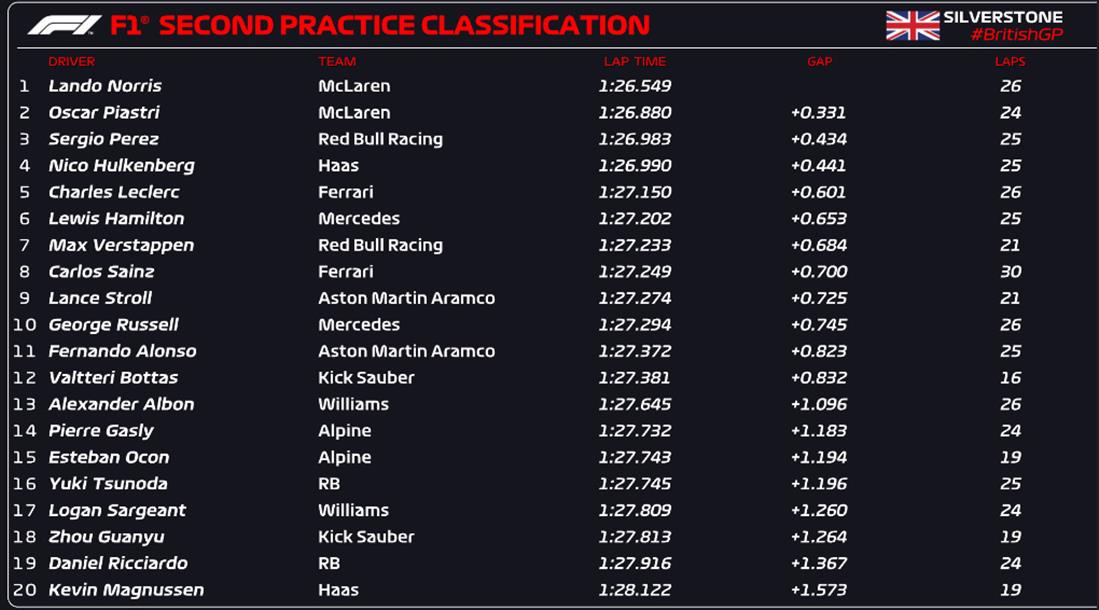Select the DRIVER column header
Viewport: 1099px width, 610px height.
[x=71, y=62]
